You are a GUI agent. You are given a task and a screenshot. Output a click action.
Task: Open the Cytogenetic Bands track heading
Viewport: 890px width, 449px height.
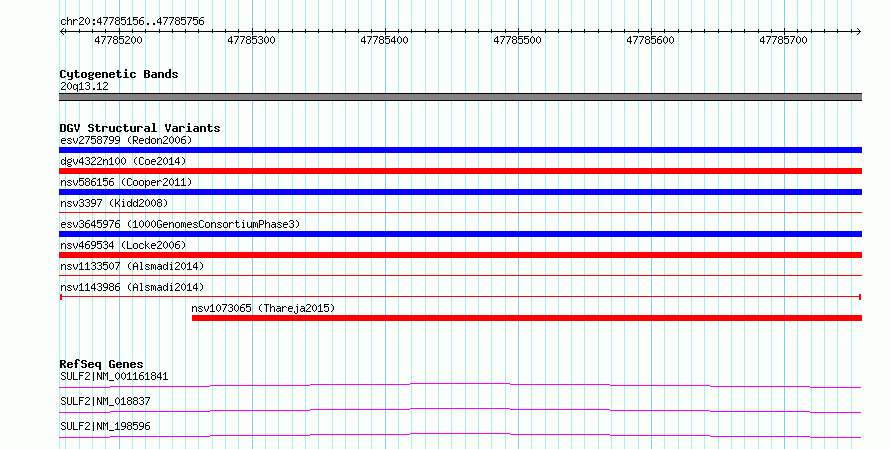[119, 74]
